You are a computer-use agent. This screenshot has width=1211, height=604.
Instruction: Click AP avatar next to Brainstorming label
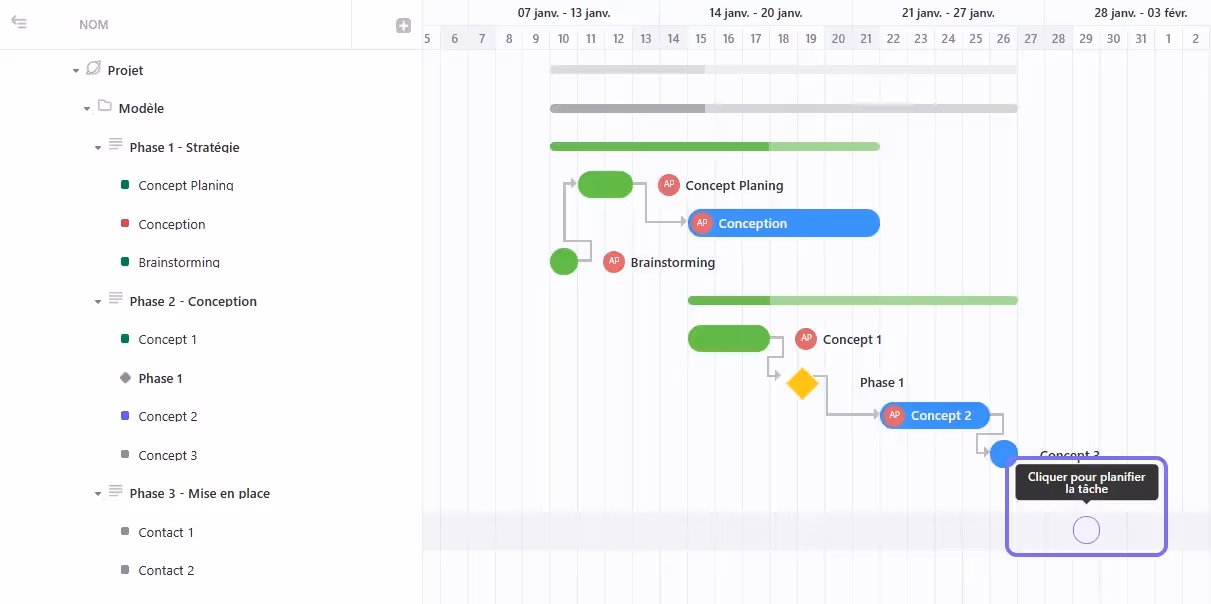614,262
